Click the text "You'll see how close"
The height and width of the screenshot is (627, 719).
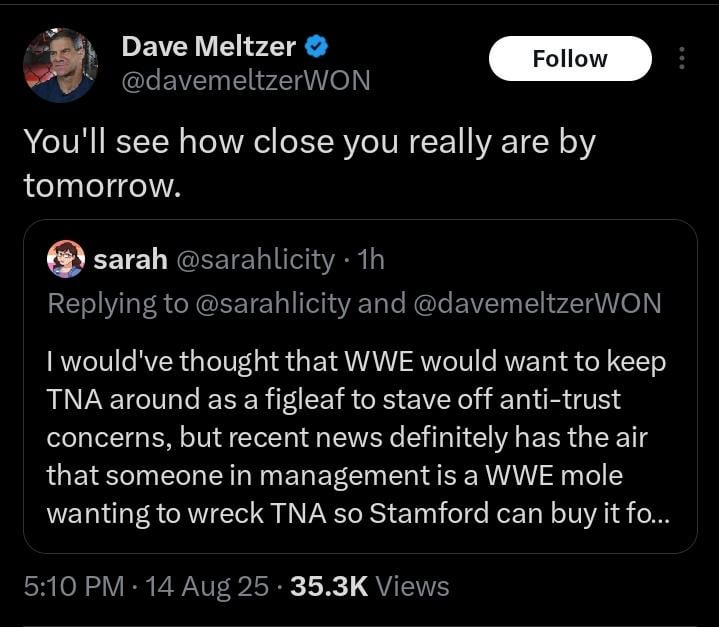pos(160,141)
